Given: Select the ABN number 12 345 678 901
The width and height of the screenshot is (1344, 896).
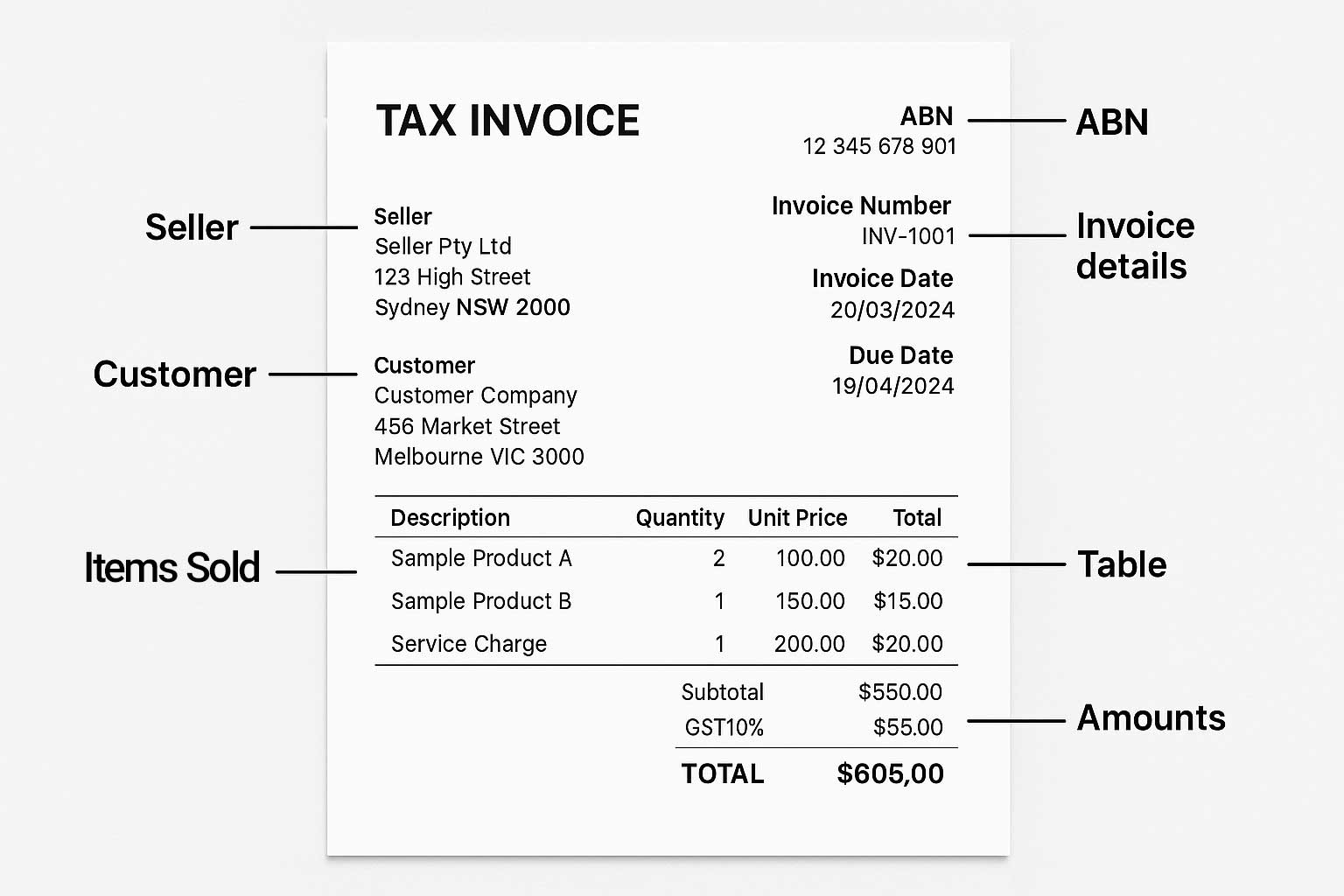Looking at the screenshot, I should point(878,147).
